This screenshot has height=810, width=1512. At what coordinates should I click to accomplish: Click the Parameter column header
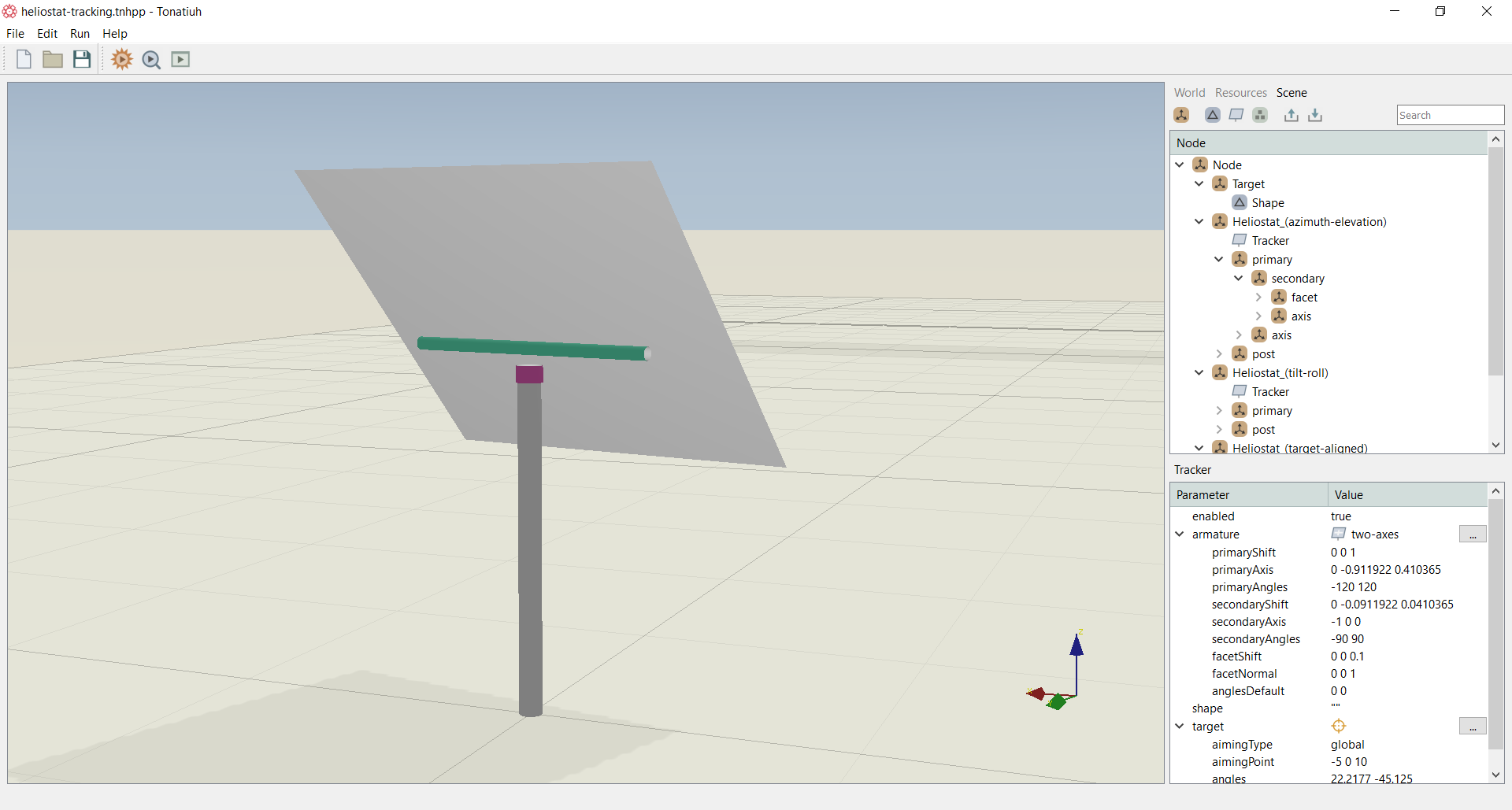tap(1249, 495)
